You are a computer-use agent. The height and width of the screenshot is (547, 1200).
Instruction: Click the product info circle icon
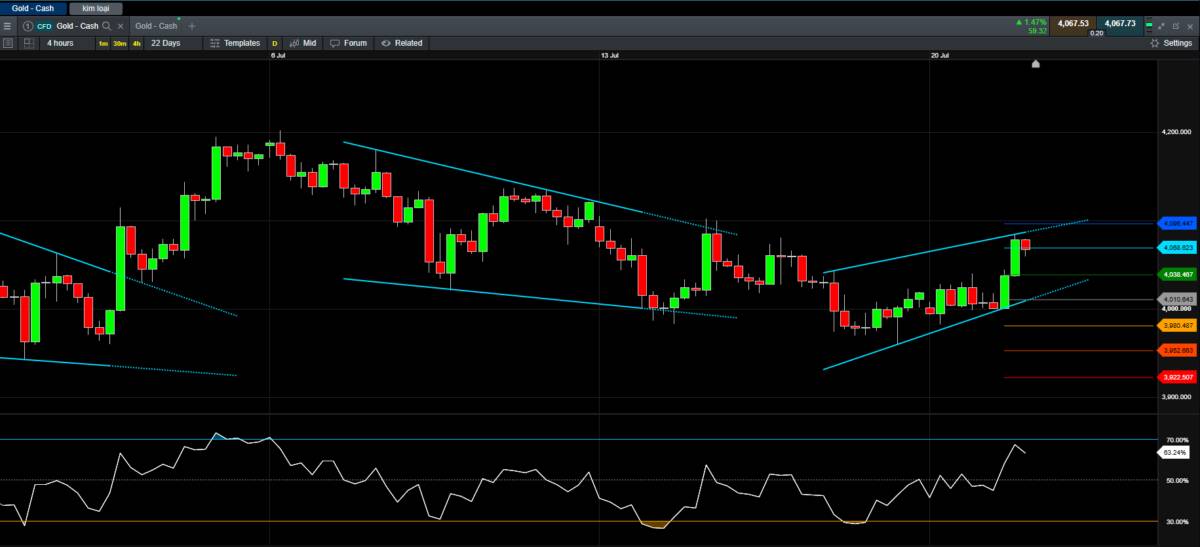pos(27,25)
